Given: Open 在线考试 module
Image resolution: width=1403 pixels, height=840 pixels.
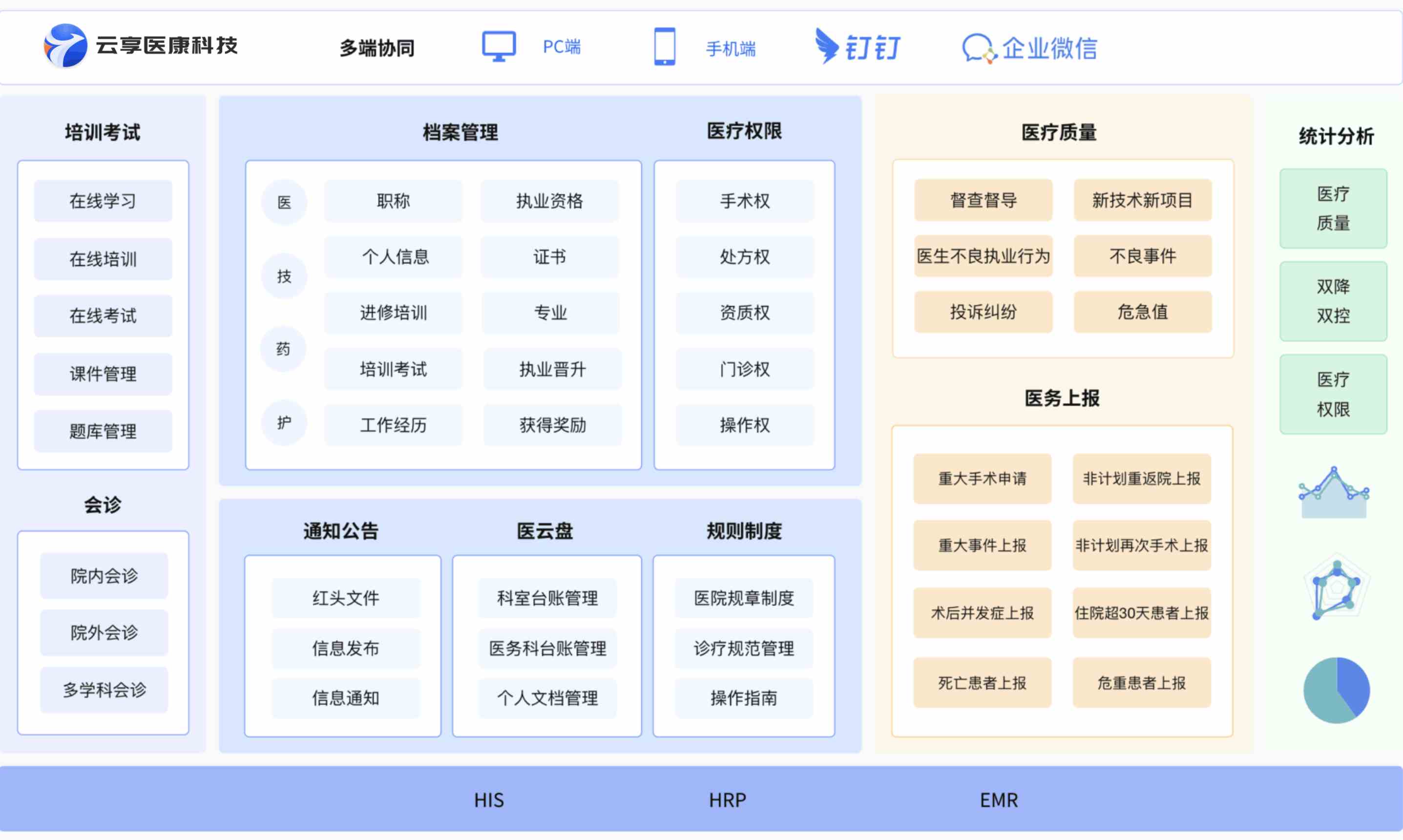Looking at the screenshot, I should (x=103, y=316).
